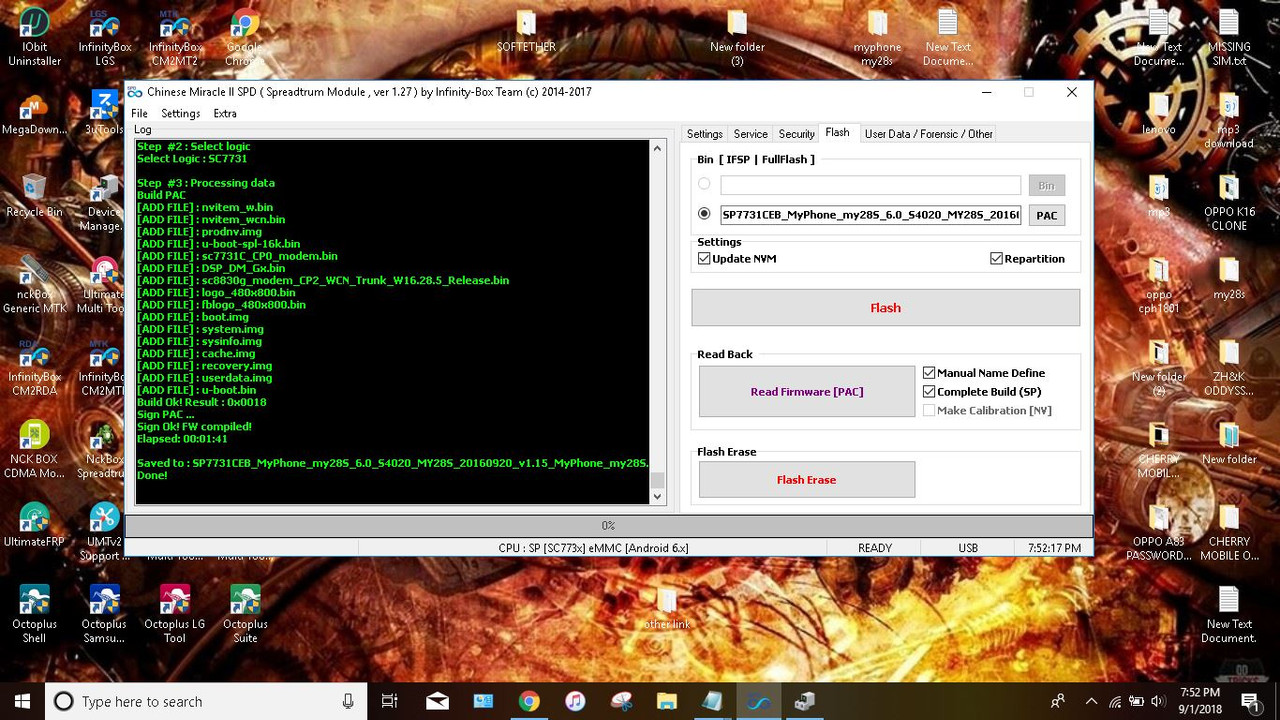Open File Explorer from taskbar
This screenshot has width=1280, height=720.
coord(666,701)
